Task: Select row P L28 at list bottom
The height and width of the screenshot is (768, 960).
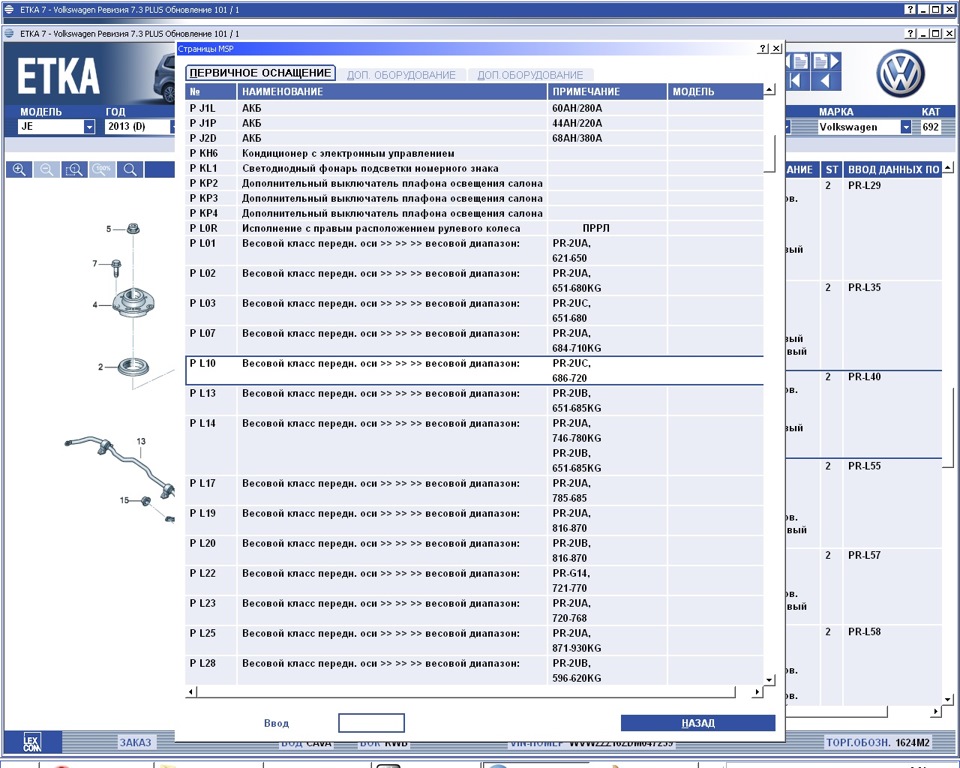Action: click(474, 671)
